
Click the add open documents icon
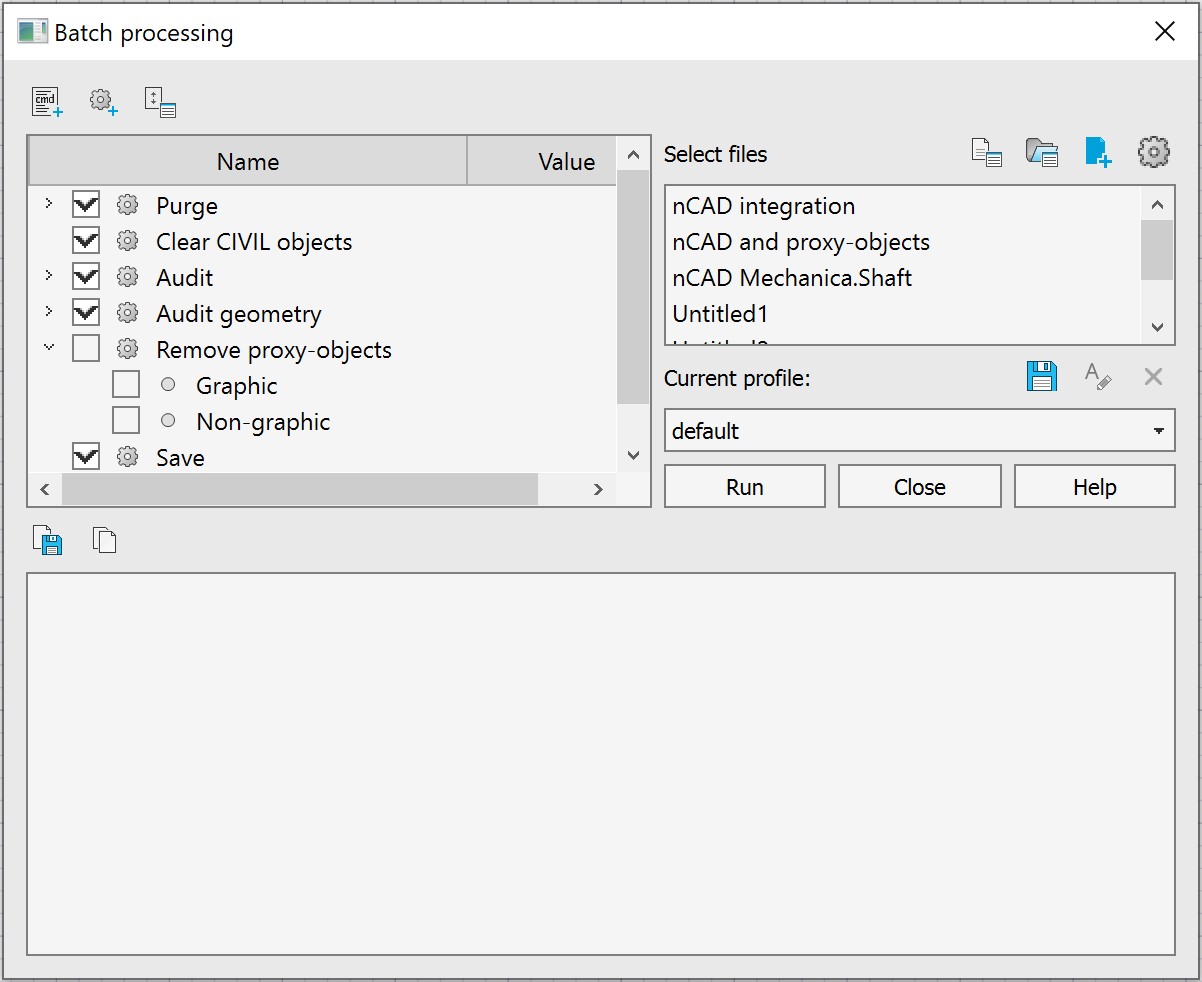[987, 153]
